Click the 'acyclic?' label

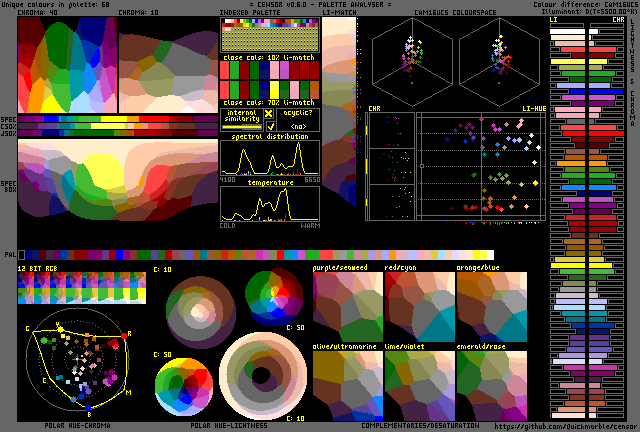(298, 113)
